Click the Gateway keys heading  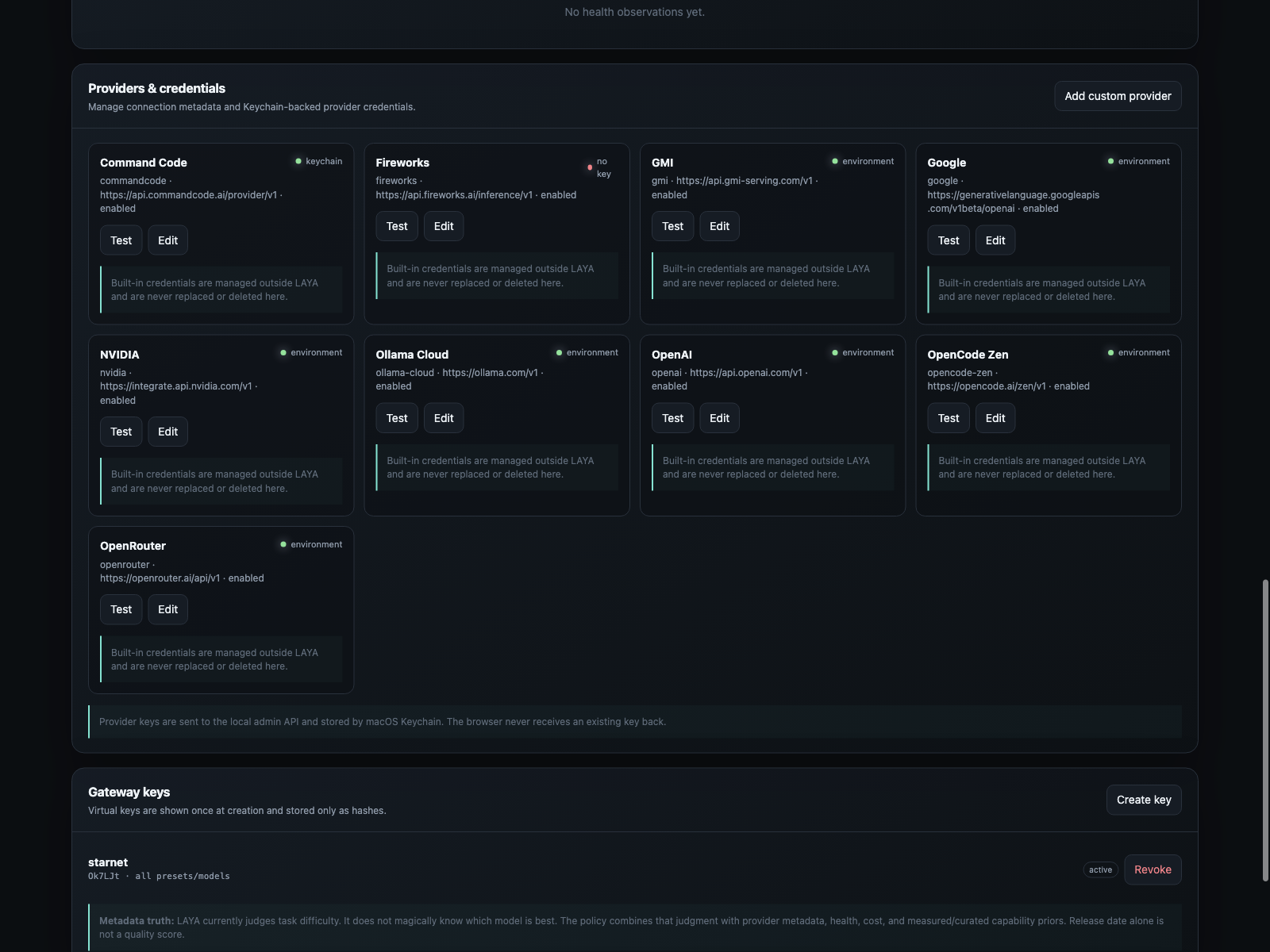(129, 792)
